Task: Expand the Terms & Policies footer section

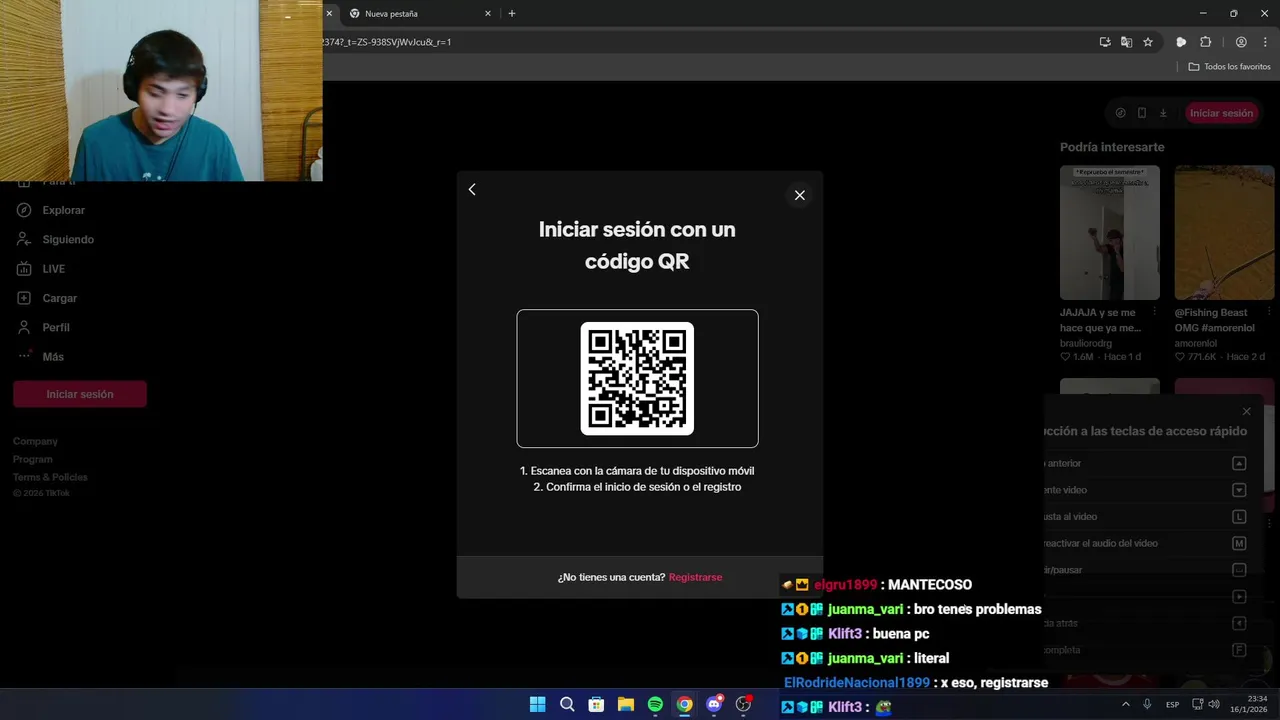Action: point(50,477)
